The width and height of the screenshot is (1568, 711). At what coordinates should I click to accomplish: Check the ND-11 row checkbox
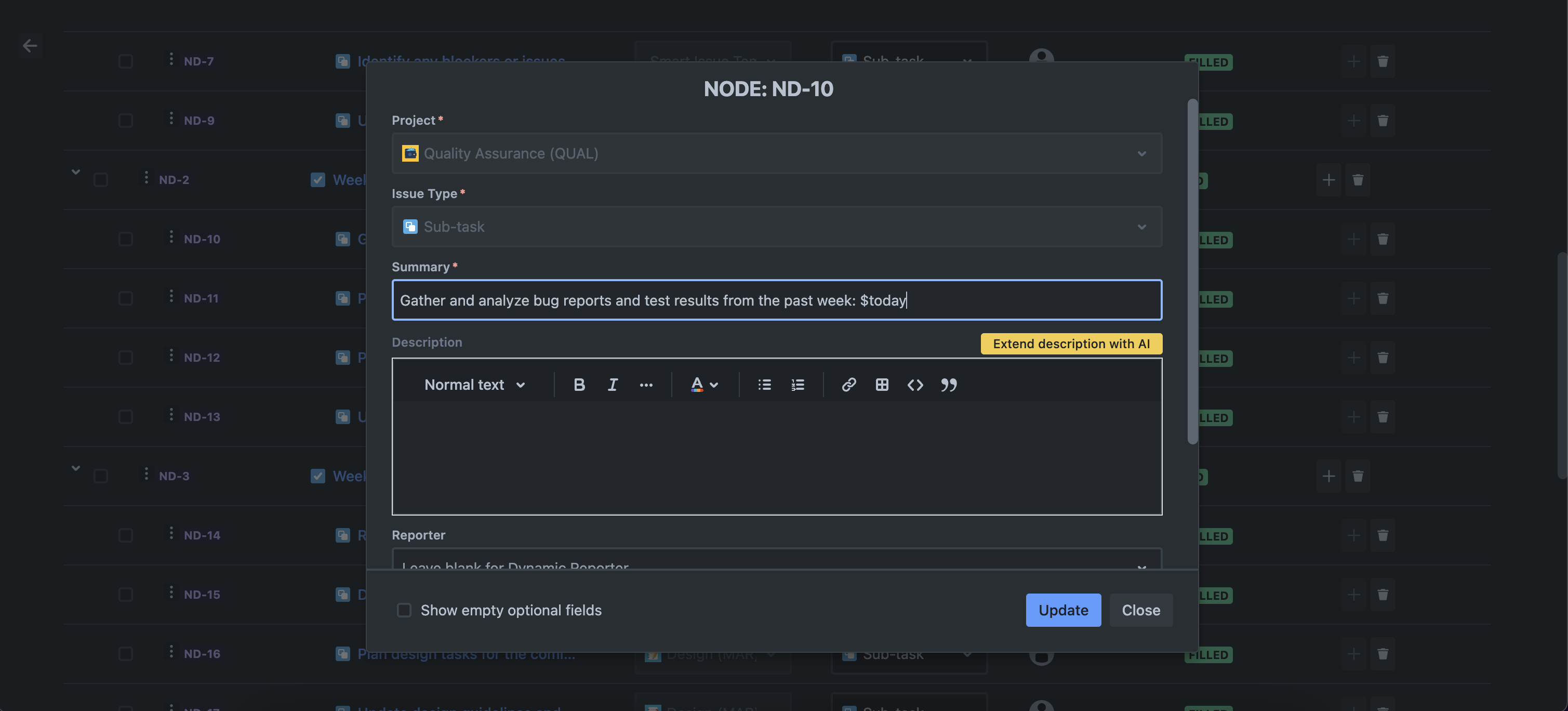[x=125, y=298]
